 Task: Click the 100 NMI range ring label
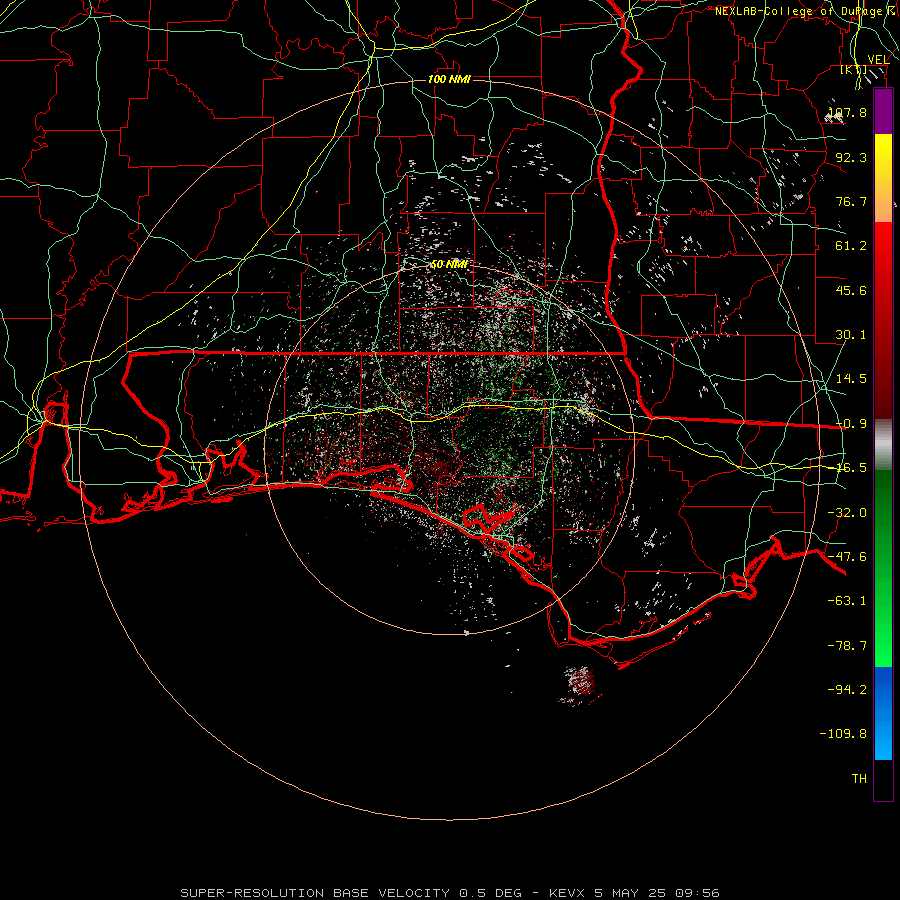click(449, 79)
